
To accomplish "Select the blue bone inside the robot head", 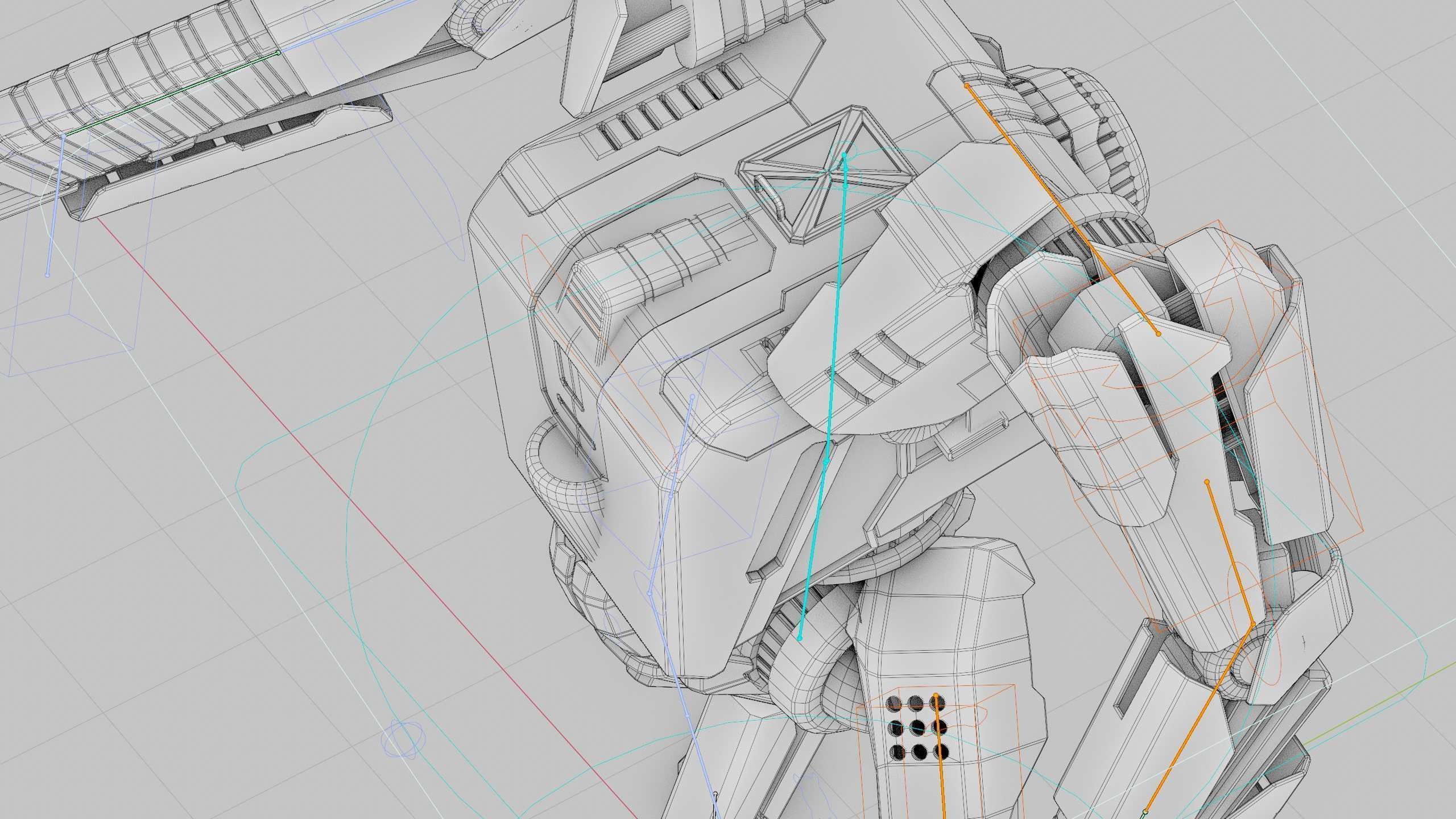I will (671, 495).
